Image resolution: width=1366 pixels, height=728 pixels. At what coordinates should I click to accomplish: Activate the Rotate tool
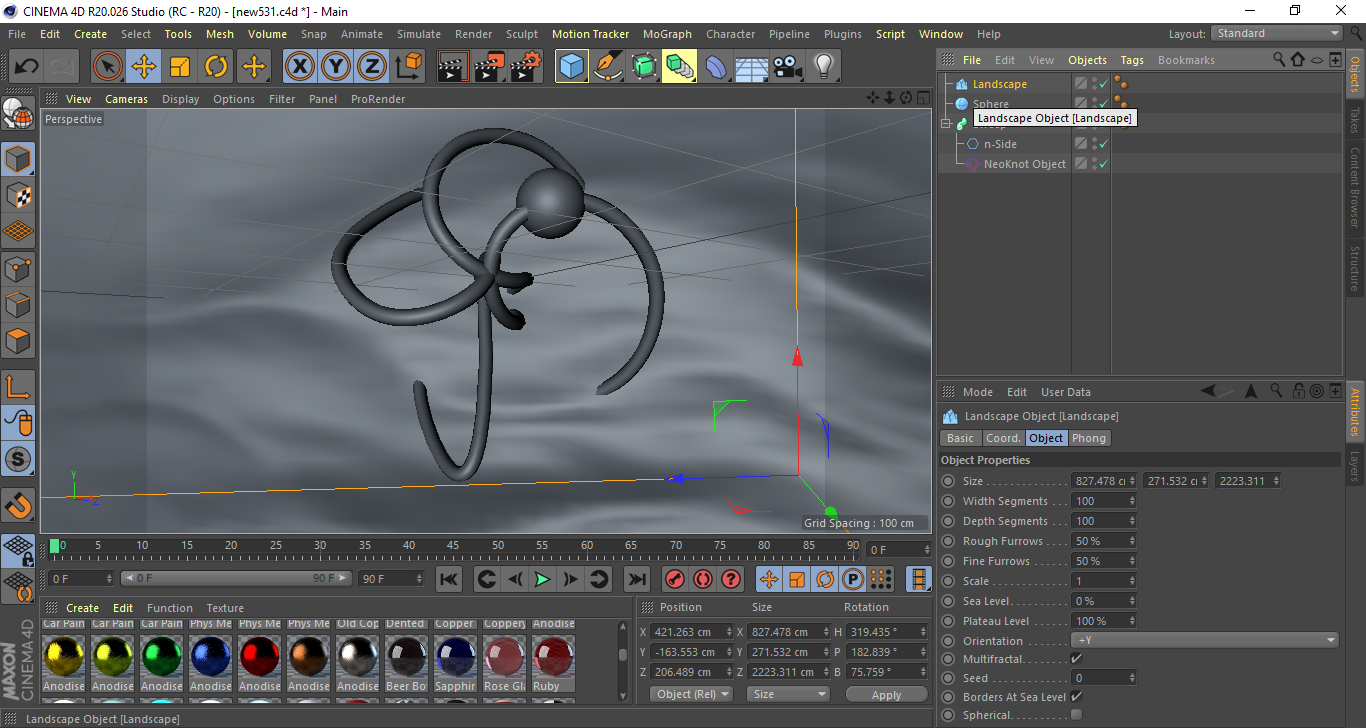coord(216,67)
